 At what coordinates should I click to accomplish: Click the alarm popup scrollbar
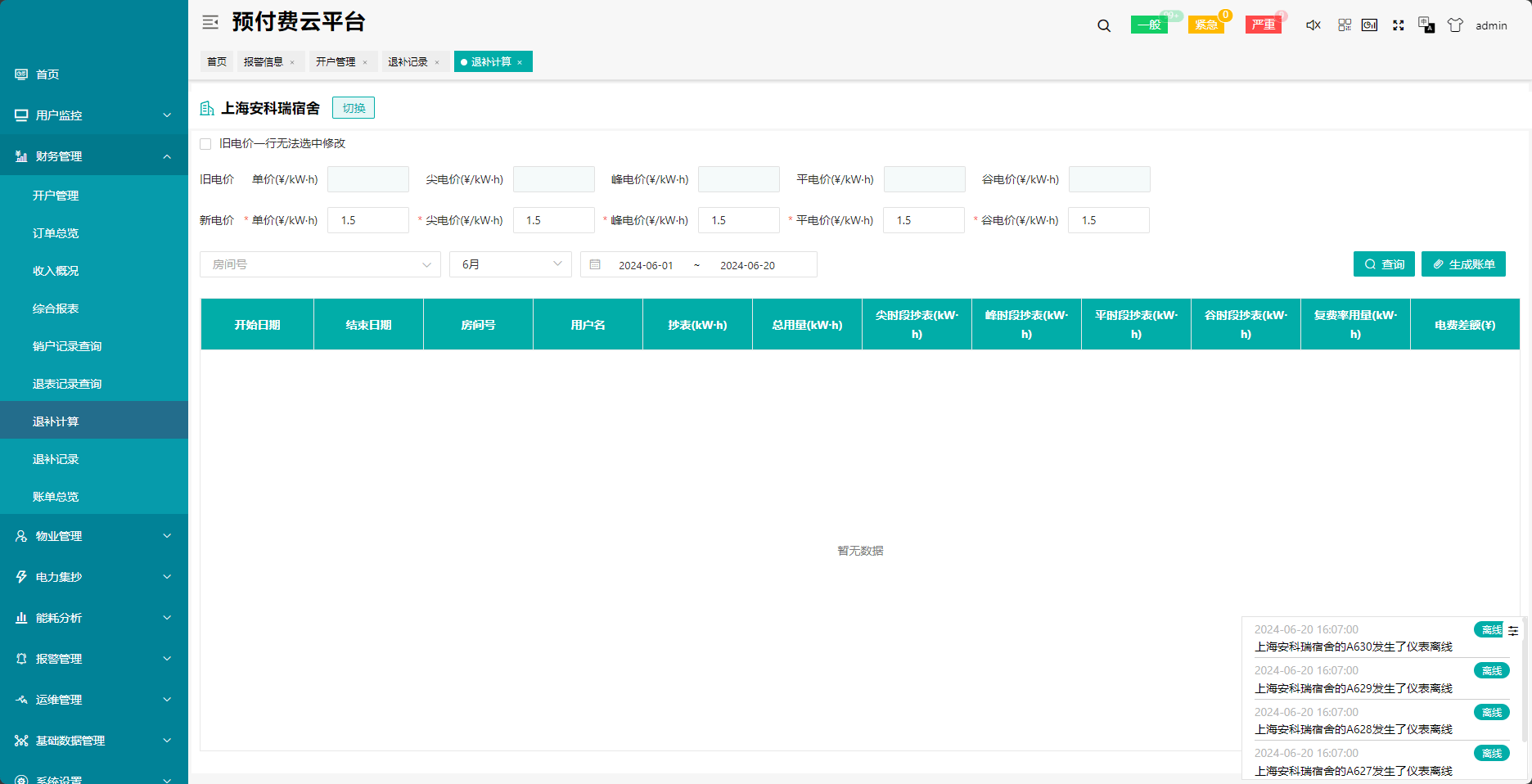coord(1525,679)
